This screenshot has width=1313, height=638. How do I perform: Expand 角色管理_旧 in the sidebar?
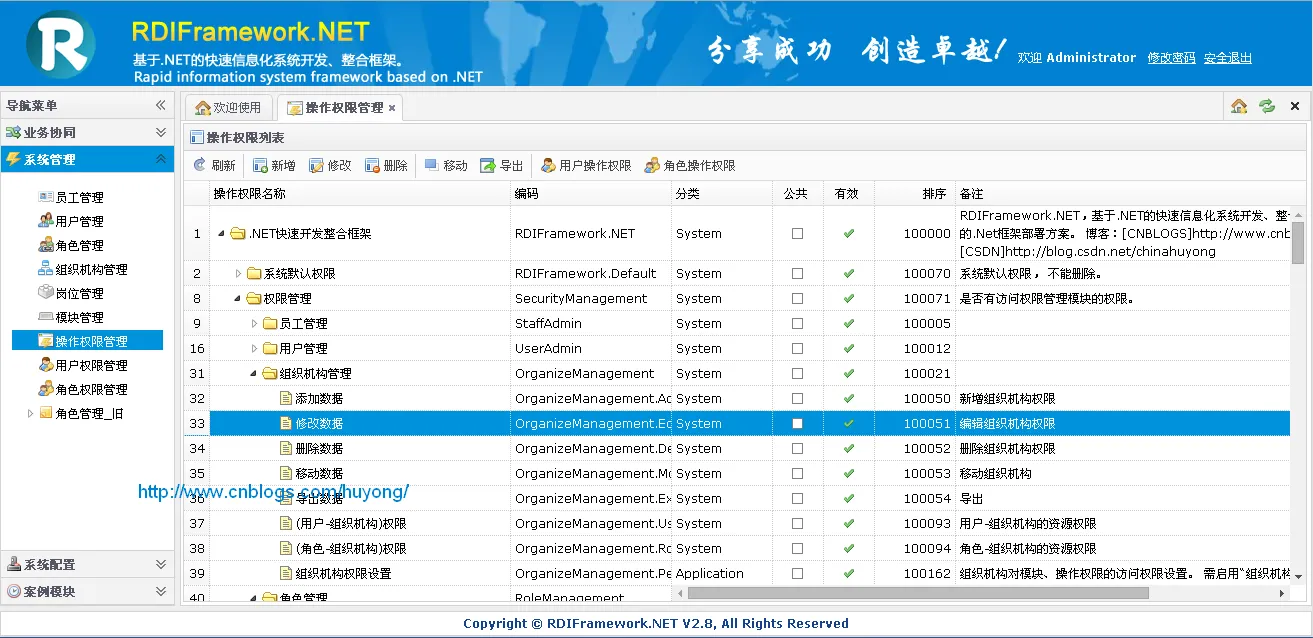(30, 413)
